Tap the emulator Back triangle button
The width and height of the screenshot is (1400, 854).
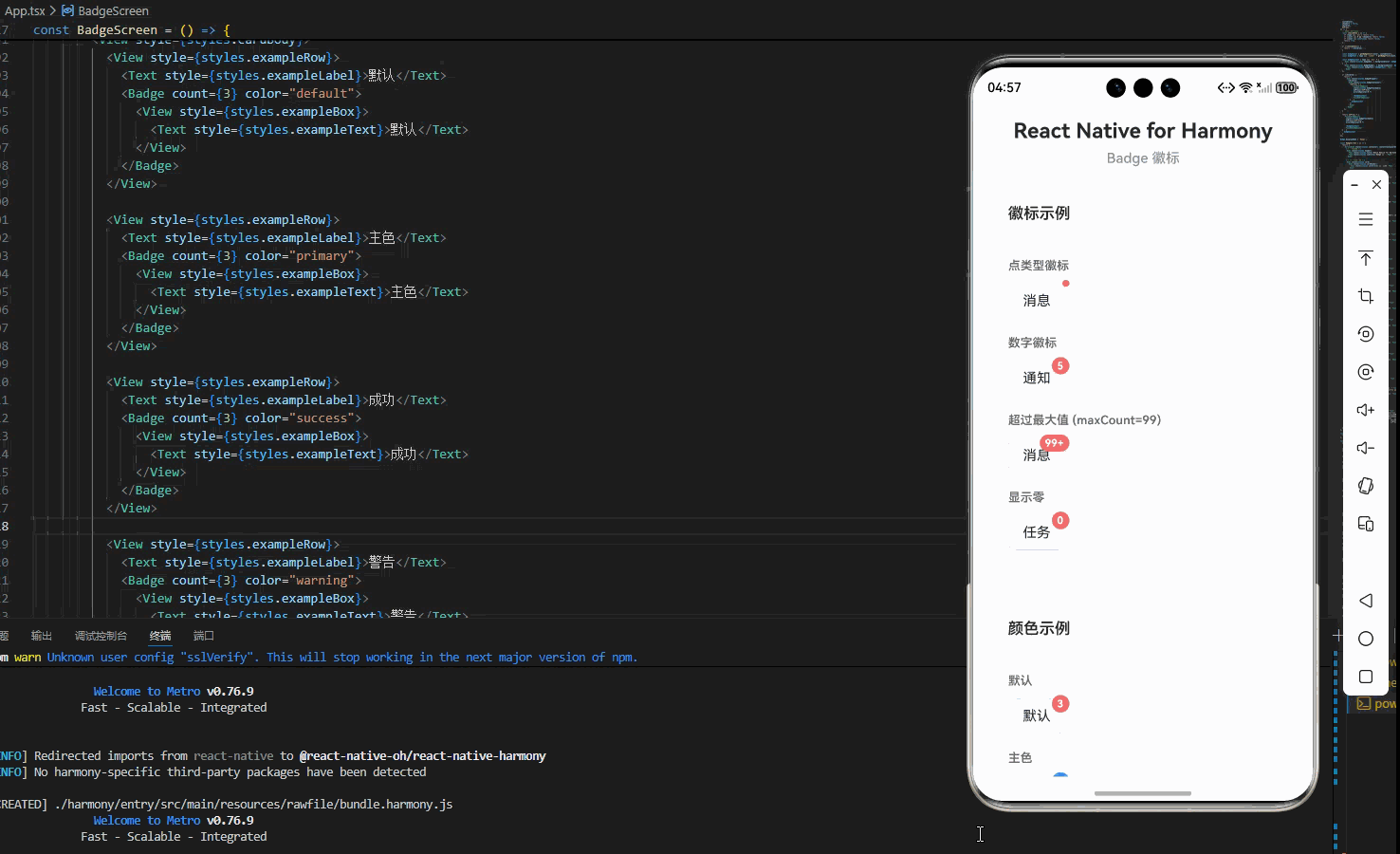[1366, 601]
